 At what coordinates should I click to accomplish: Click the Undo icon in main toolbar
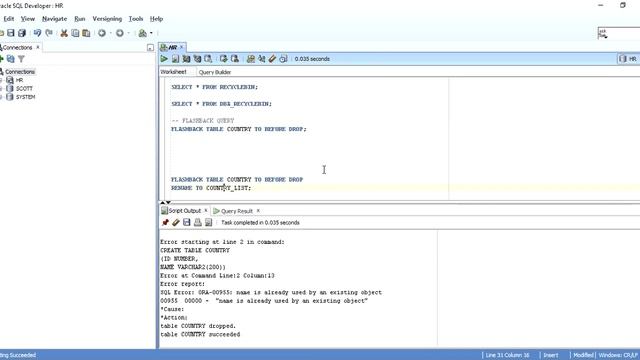[38, 33]
